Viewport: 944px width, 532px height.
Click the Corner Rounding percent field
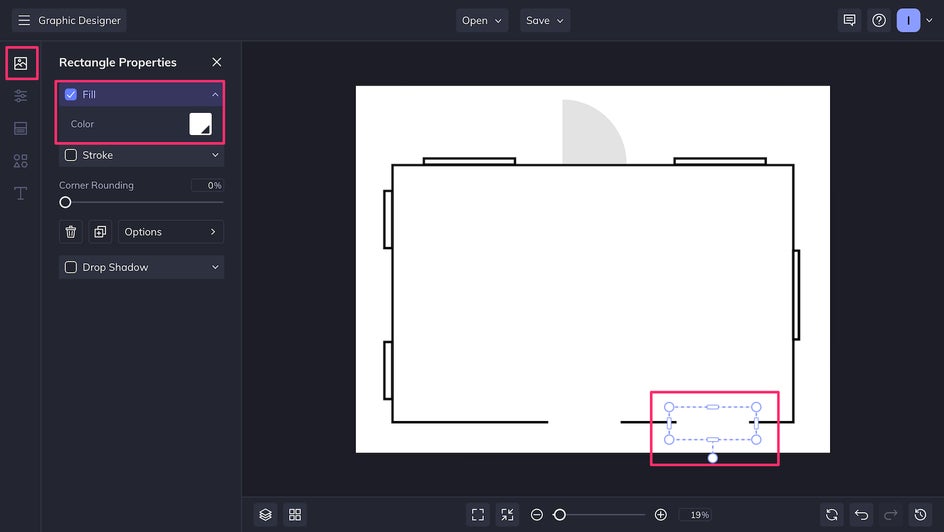coord(208,185)
